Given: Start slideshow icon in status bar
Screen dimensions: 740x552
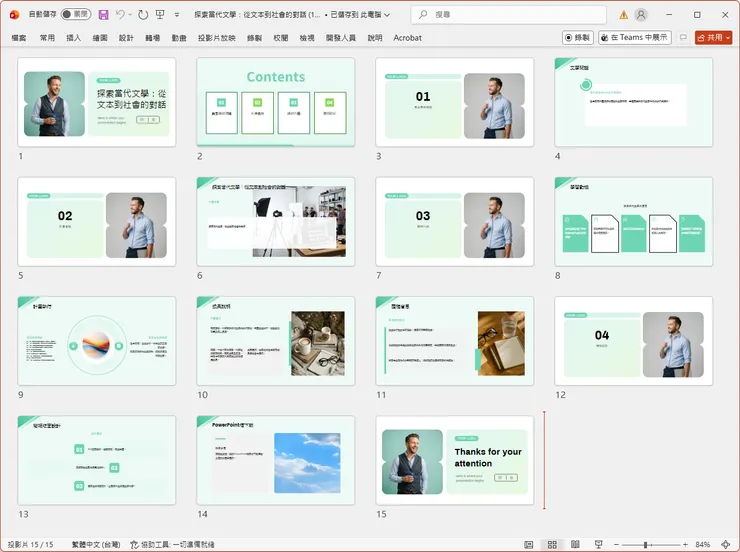Looking at the screenshot, I should [x=598, y=544].
